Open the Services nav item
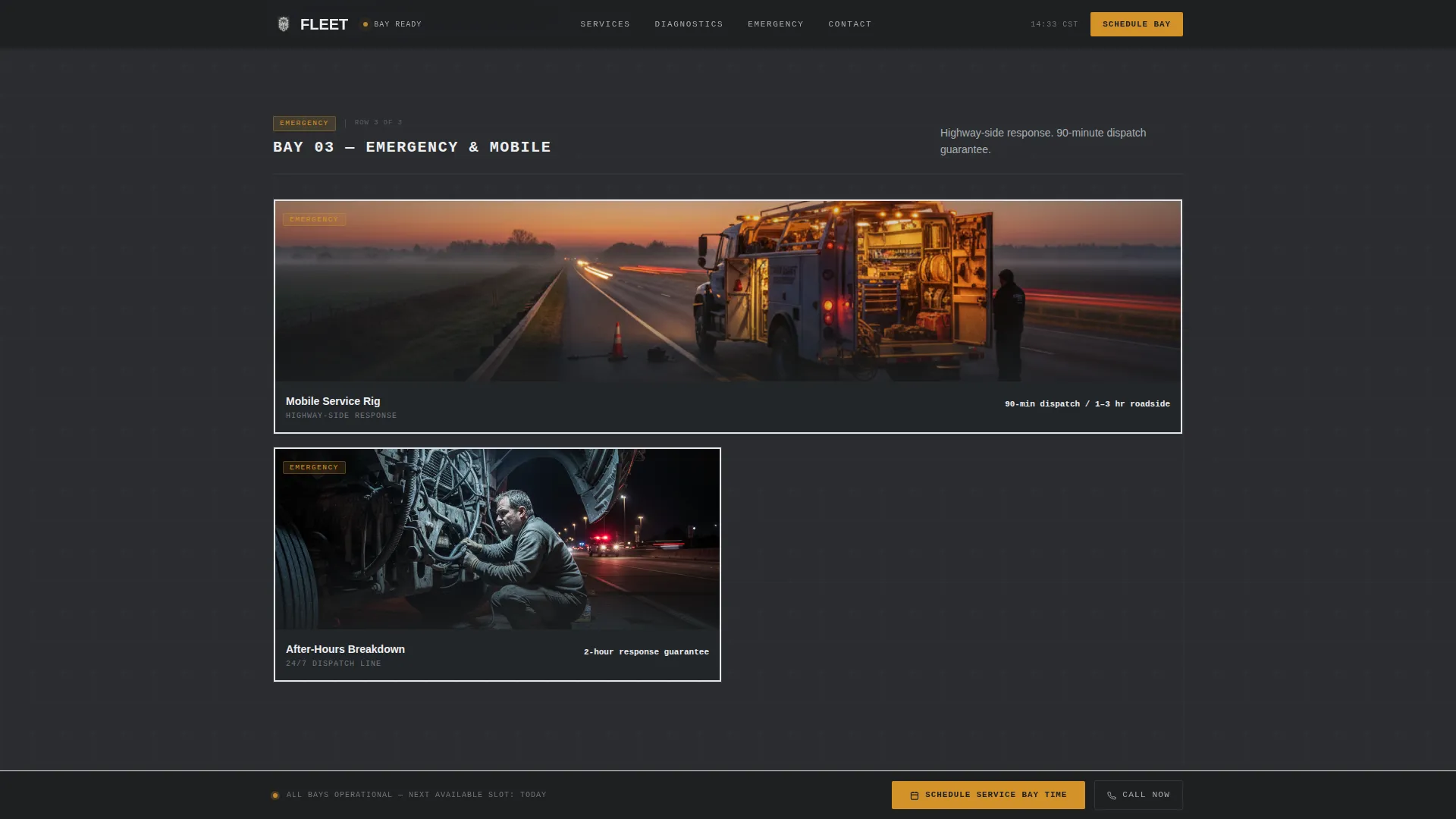 (605, 24)
